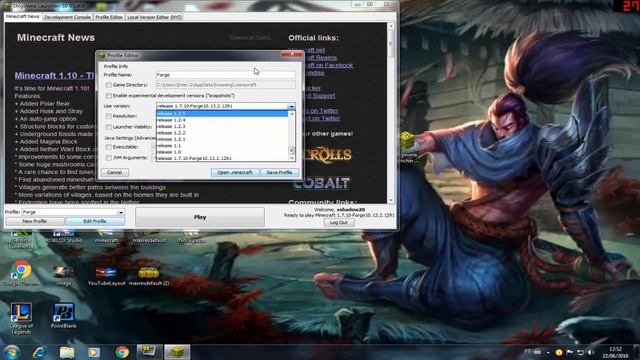Switch to Local Version Editor (NYI) tab
This screenshot has height=360, width=640.
pos(154,17)
